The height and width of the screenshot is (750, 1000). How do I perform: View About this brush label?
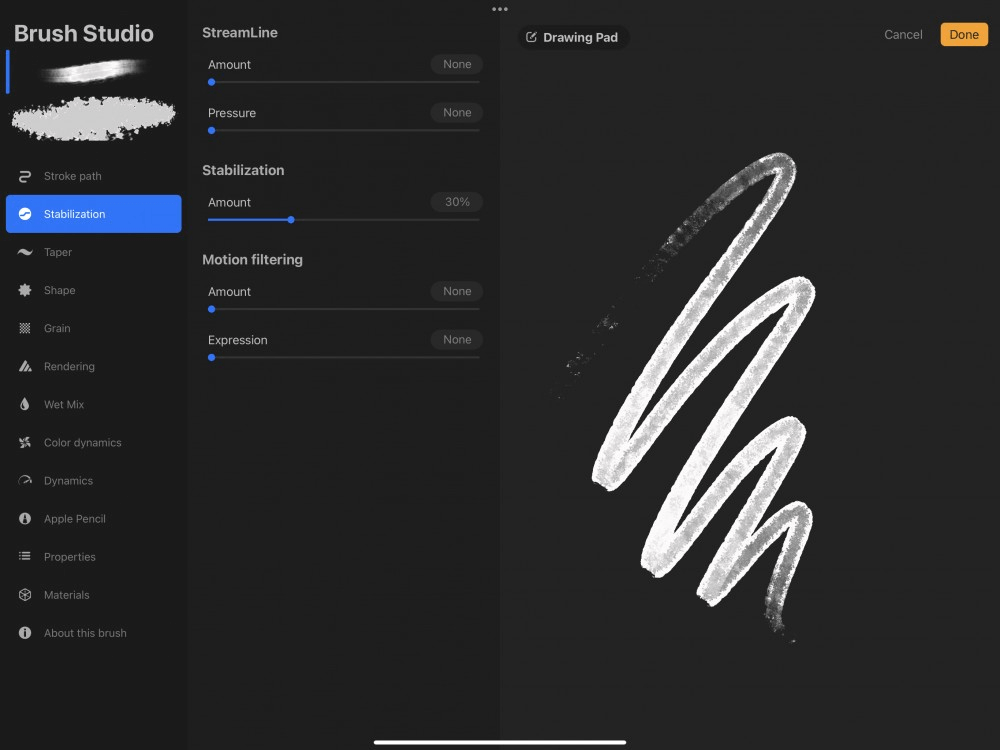85,633
